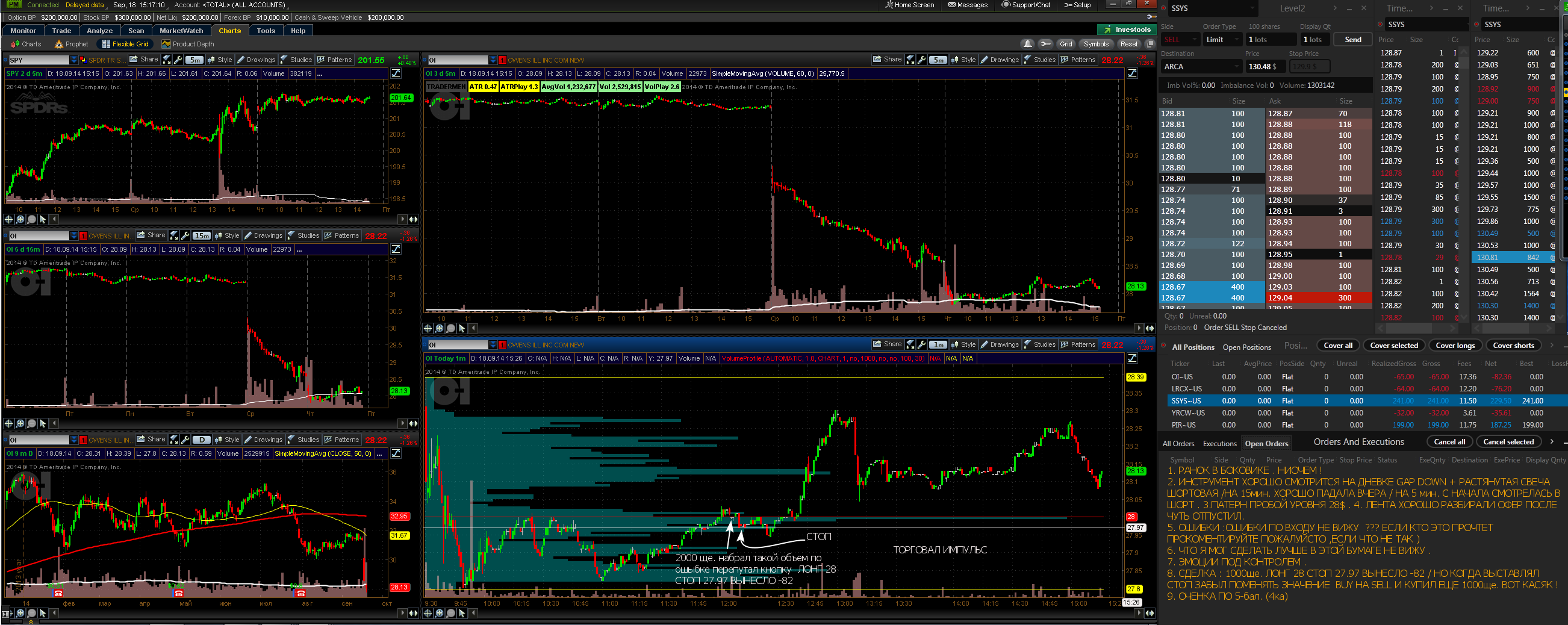Click the Send order button
Image resolution: width=1568 pixels, height=625 pixels.
tap(1352, 40)
